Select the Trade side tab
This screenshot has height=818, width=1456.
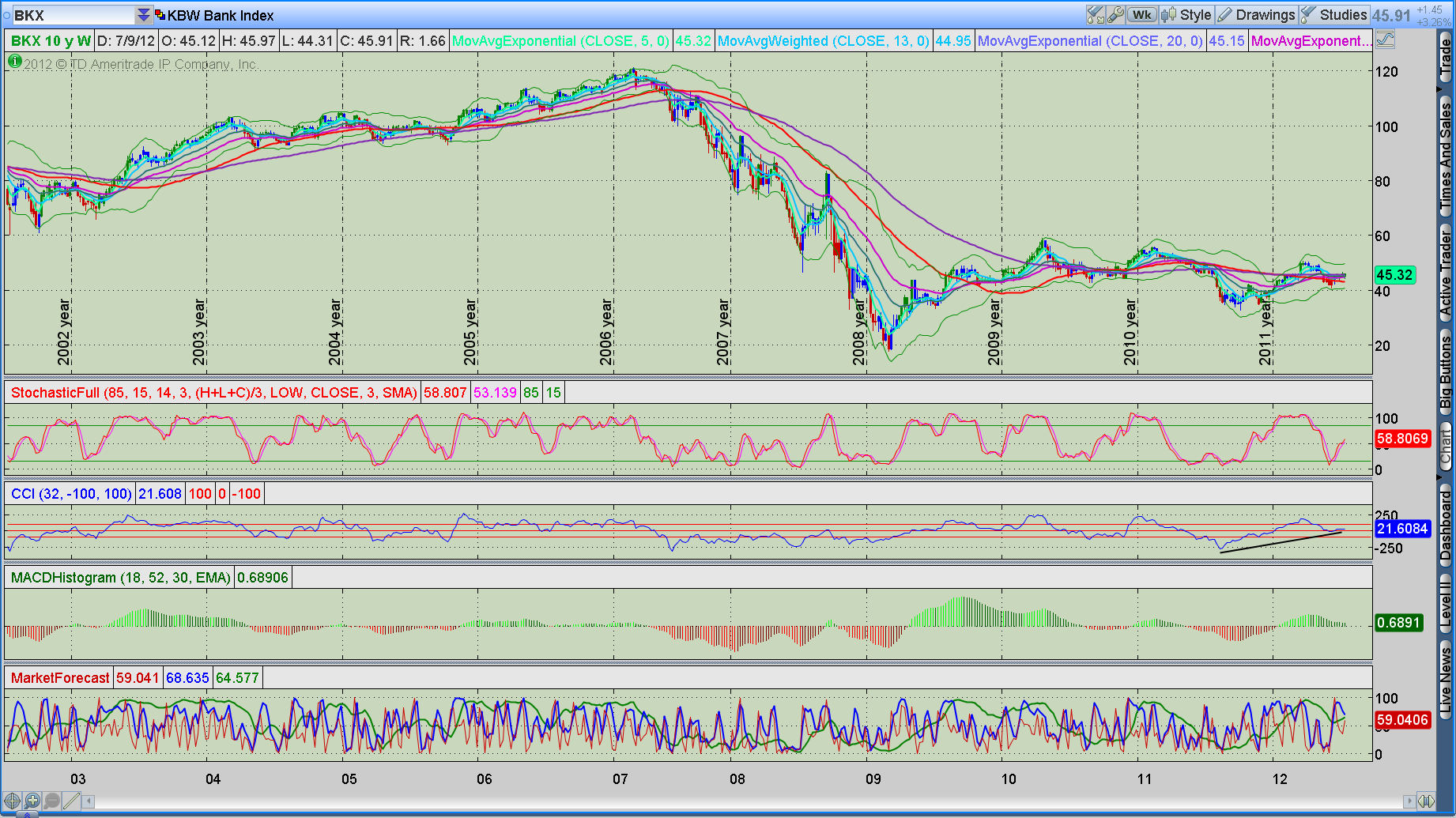1446,57
